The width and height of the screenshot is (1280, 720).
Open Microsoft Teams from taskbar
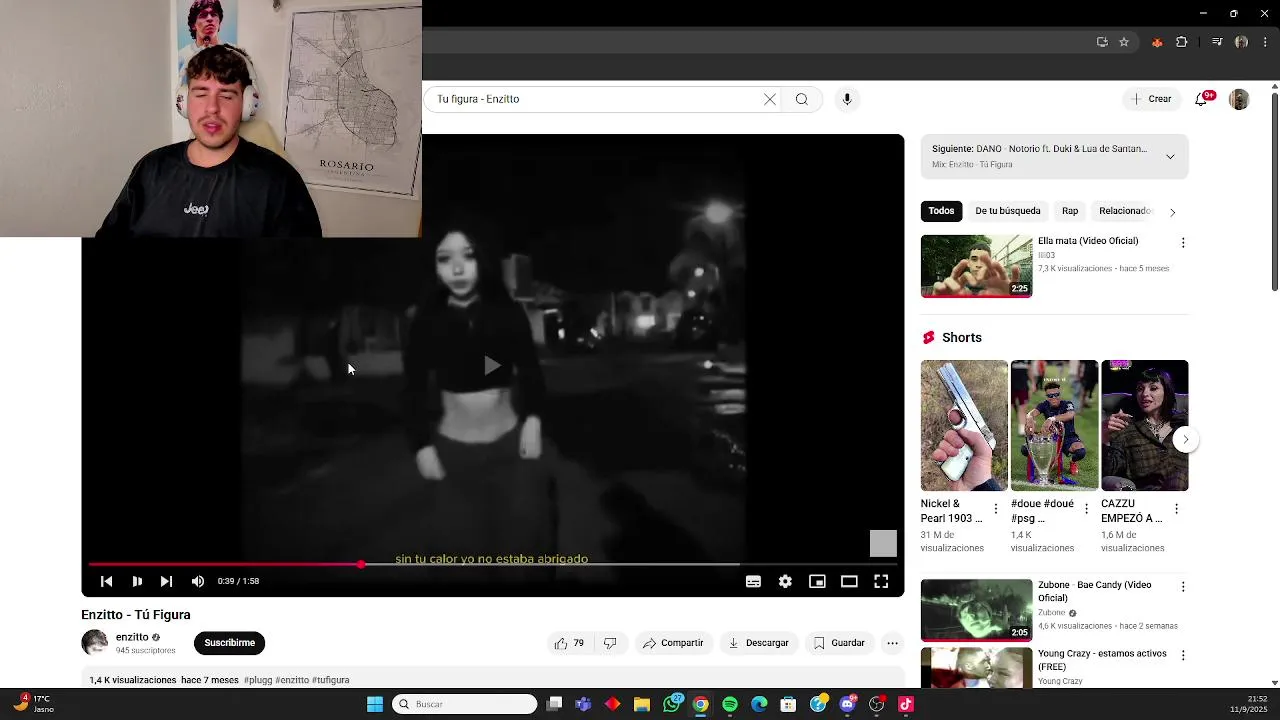[x=584, y=704]
